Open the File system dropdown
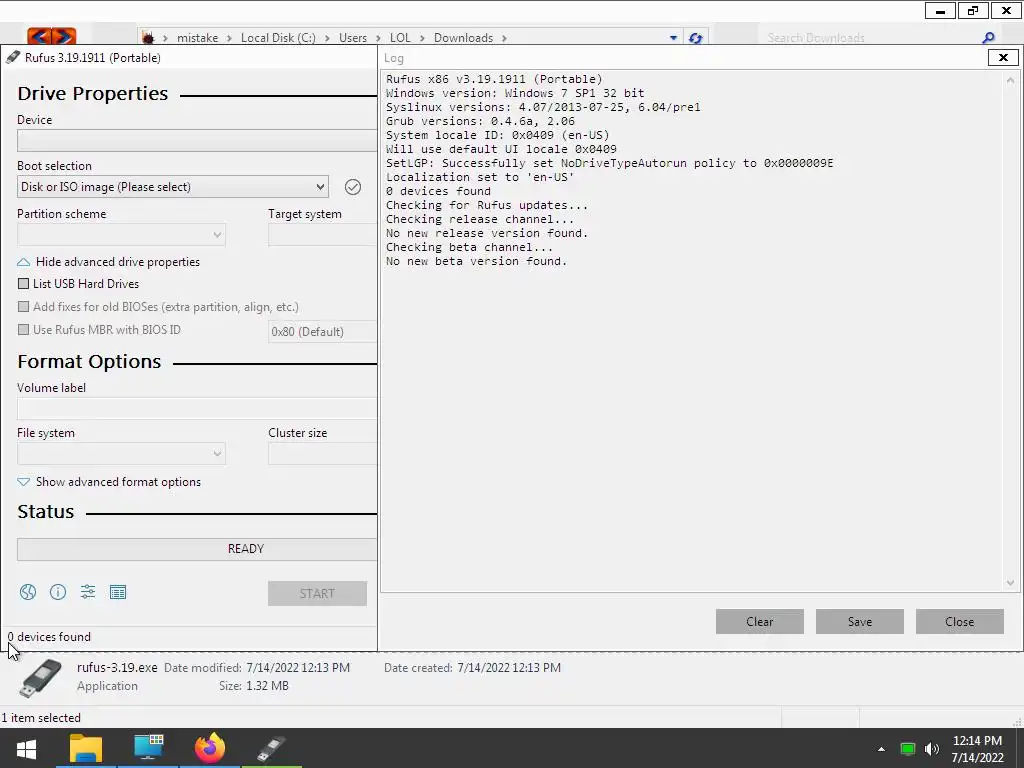The height and width of the screenshot is (768, 1024). tap(121, 453)
